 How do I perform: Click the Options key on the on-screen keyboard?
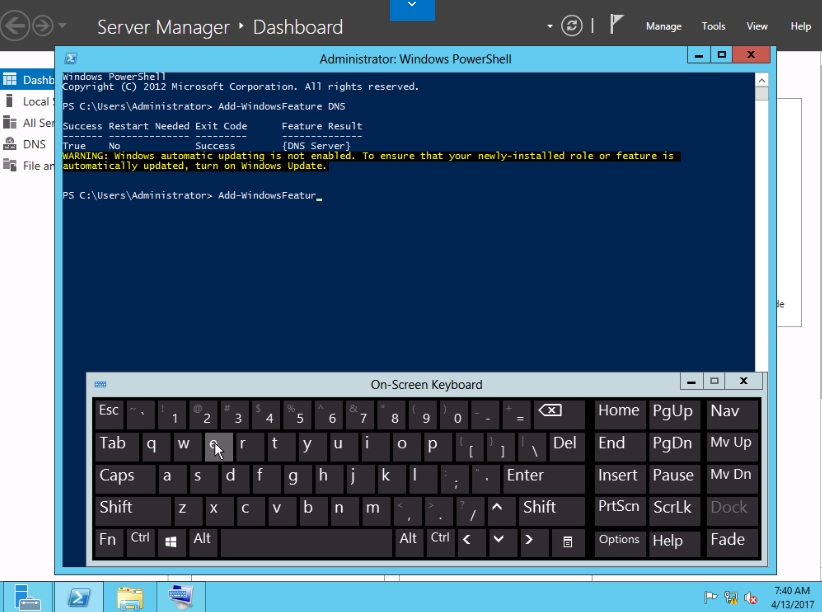click(619, 540)
